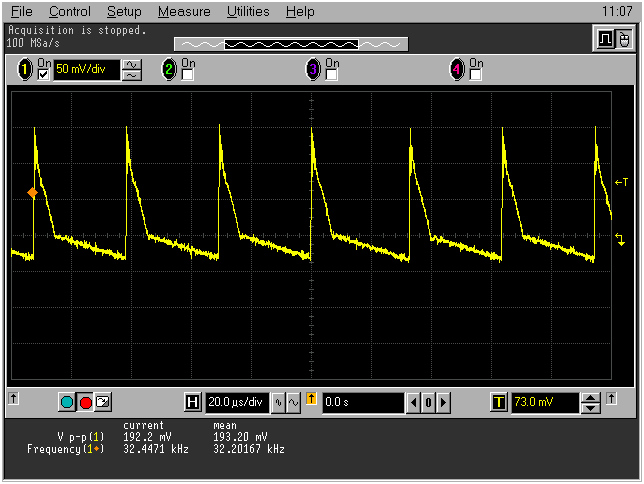The height and width of the screenshot is (484, 644).
Task: Click the channel 2 number button
Action: coord(169,69)
